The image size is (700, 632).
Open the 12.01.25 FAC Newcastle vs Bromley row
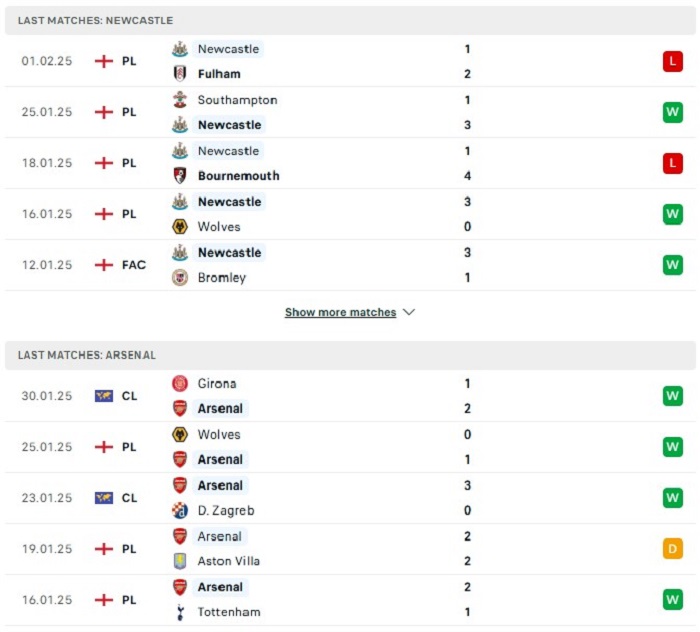pos(350,265)
